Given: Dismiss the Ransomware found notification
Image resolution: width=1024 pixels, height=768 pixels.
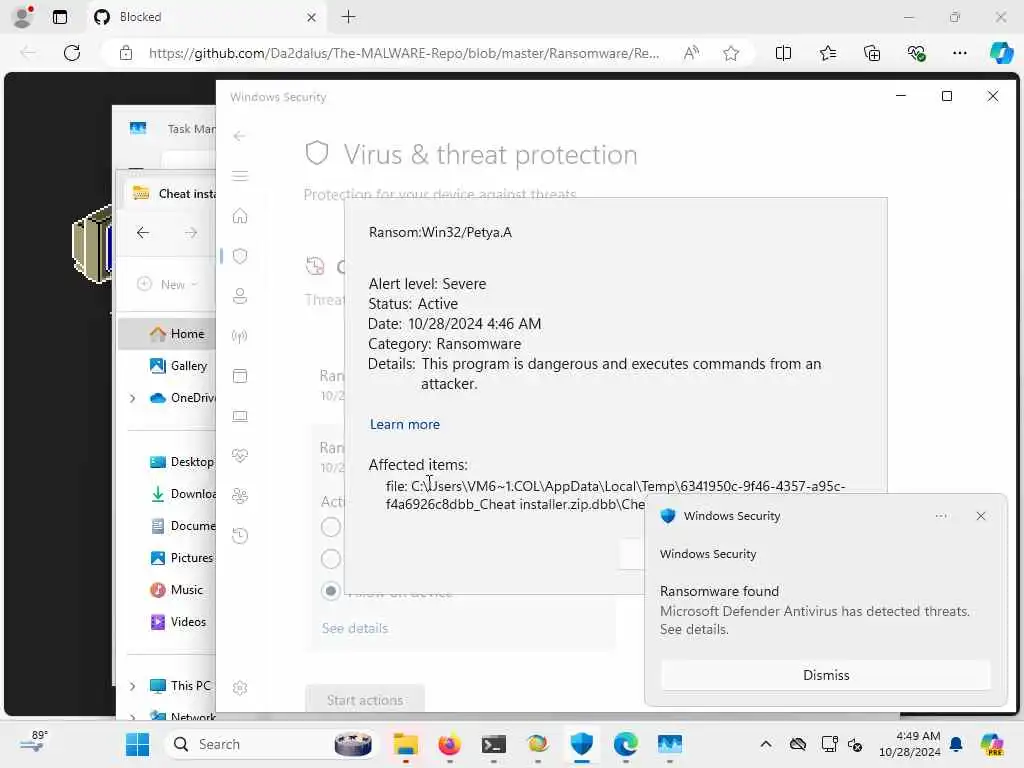Looking at the screenshot, I should (825, 675).
